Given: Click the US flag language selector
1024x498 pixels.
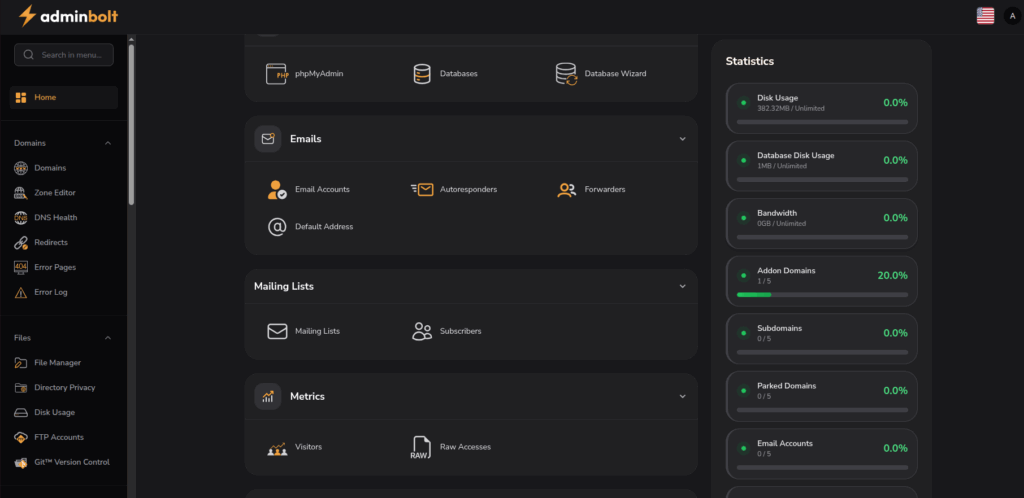Looking at the screenshot, I should click(x=985, y=15).
